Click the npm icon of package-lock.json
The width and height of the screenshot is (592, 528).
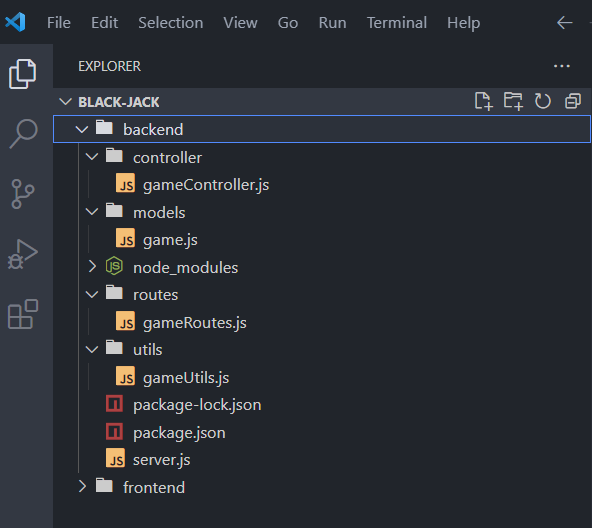tap(114, 403)
